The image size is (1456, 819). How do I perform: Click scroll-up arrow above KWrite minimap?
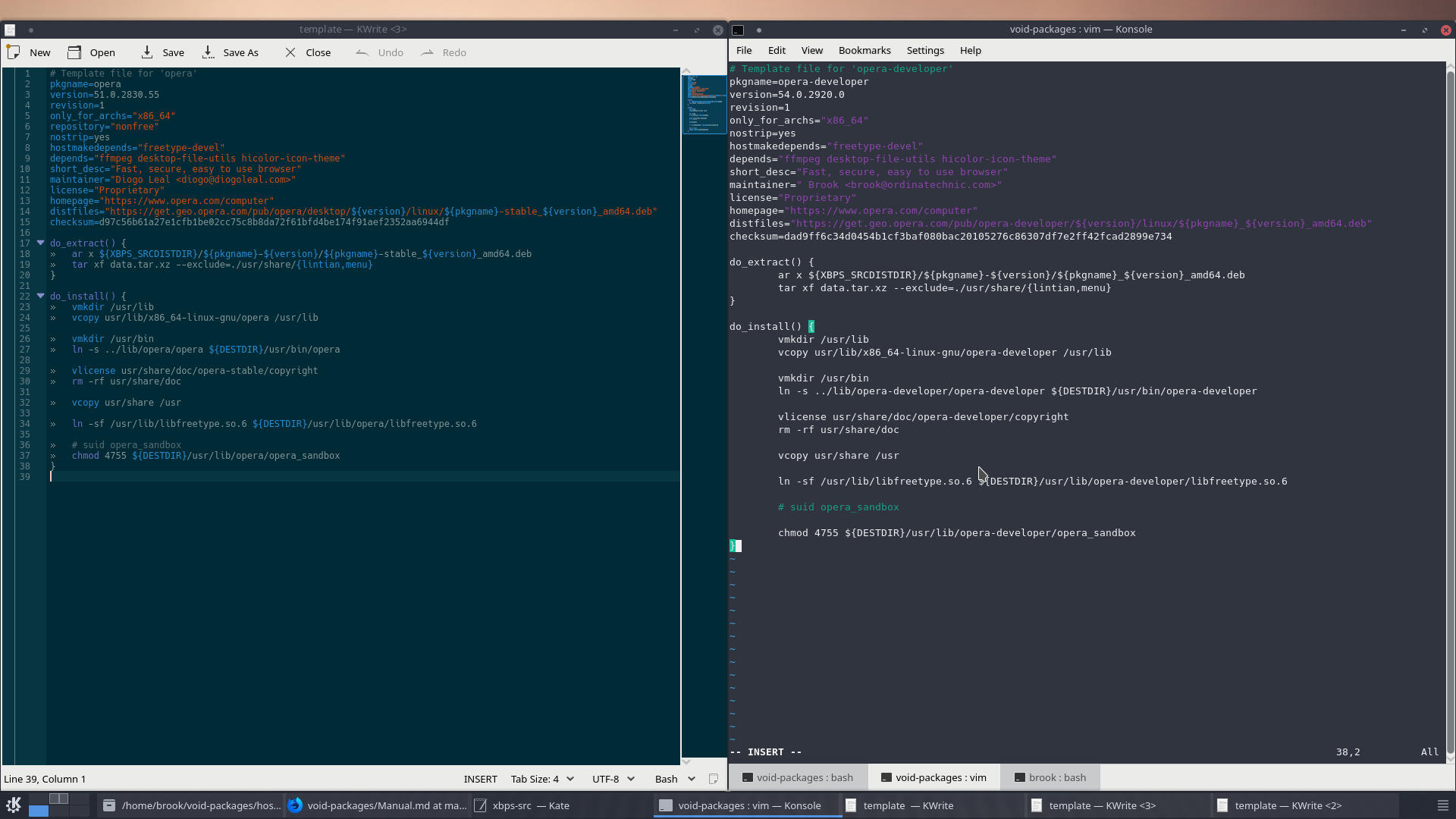pyautogui.click(x=686, y=71)
